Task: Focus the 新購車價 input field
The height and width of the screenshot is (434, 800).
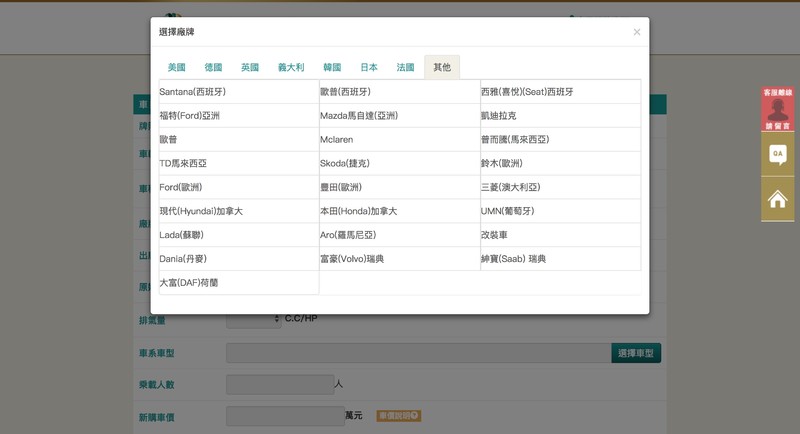Action: (285, 416)
